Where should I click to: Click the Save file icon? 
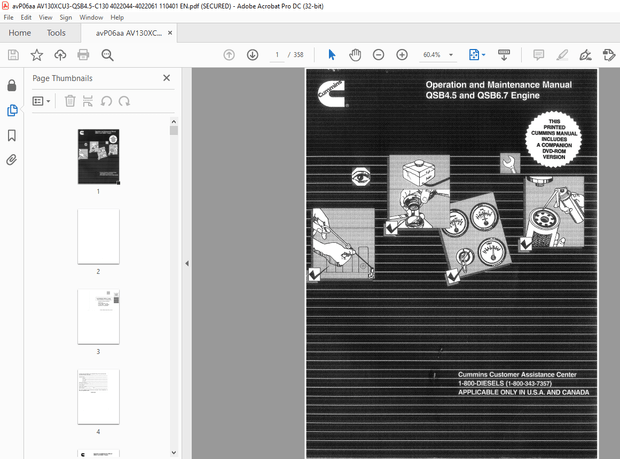(13, 55)
